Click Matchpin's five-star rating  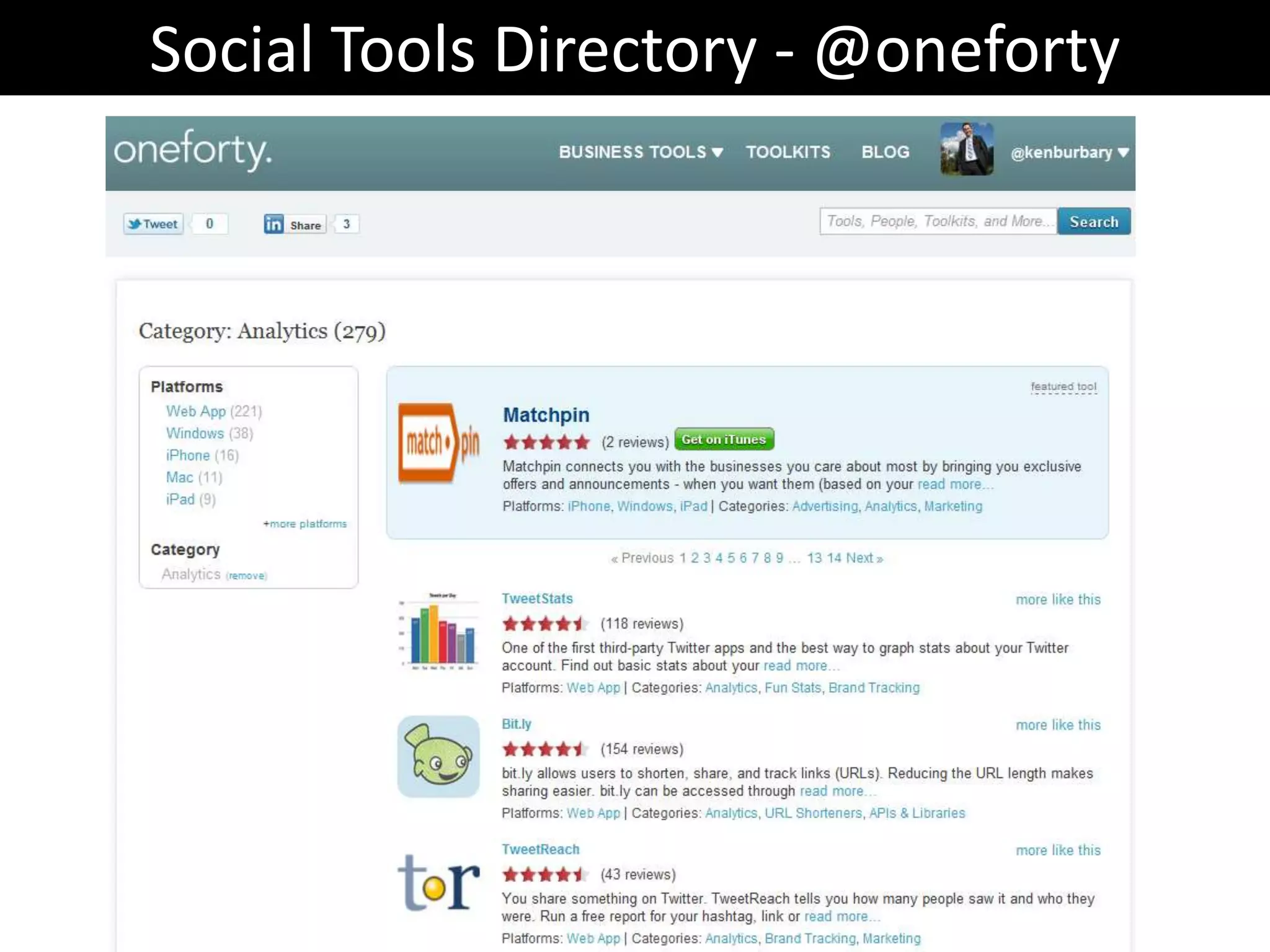tap(546, 443)
